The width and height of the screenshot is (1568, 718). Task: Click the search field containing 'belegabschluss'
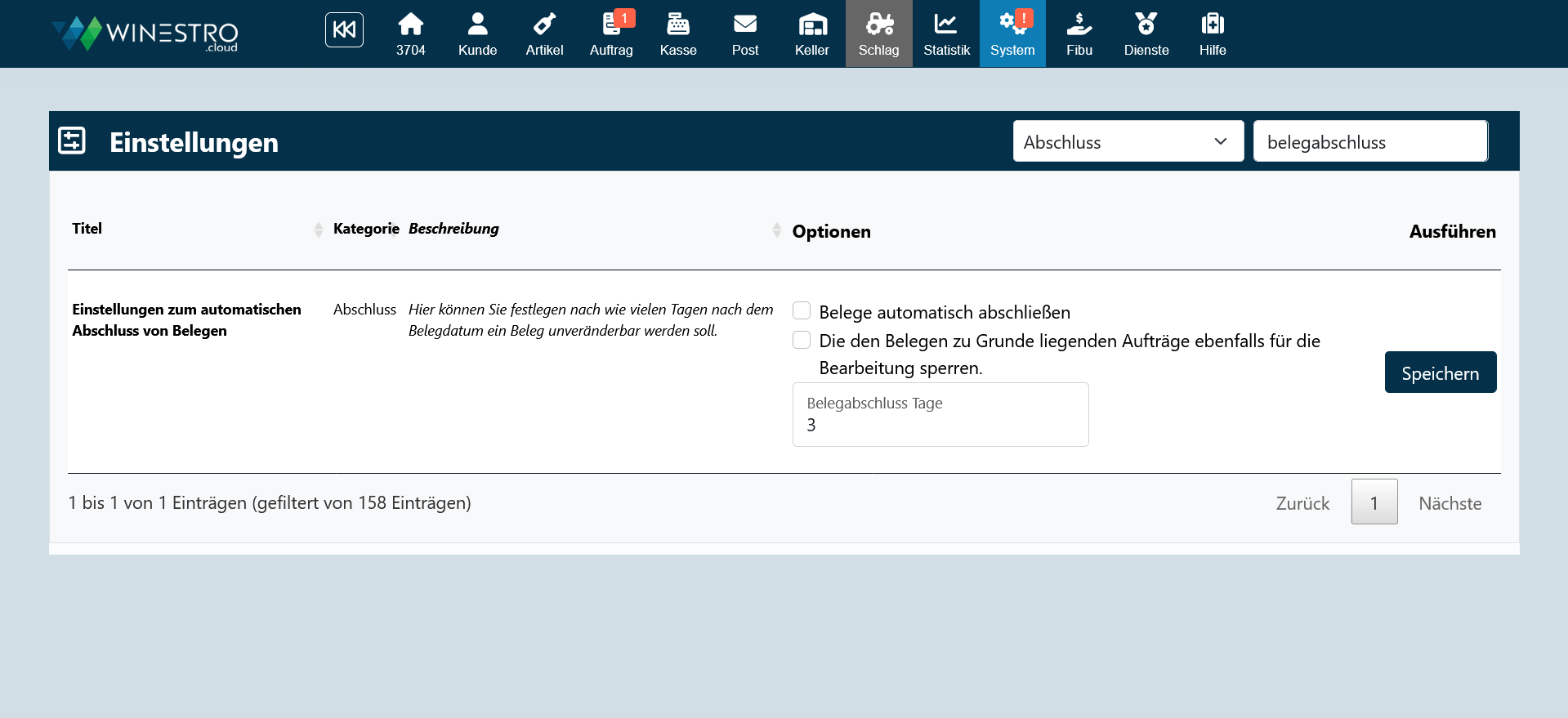[1369, 141]
